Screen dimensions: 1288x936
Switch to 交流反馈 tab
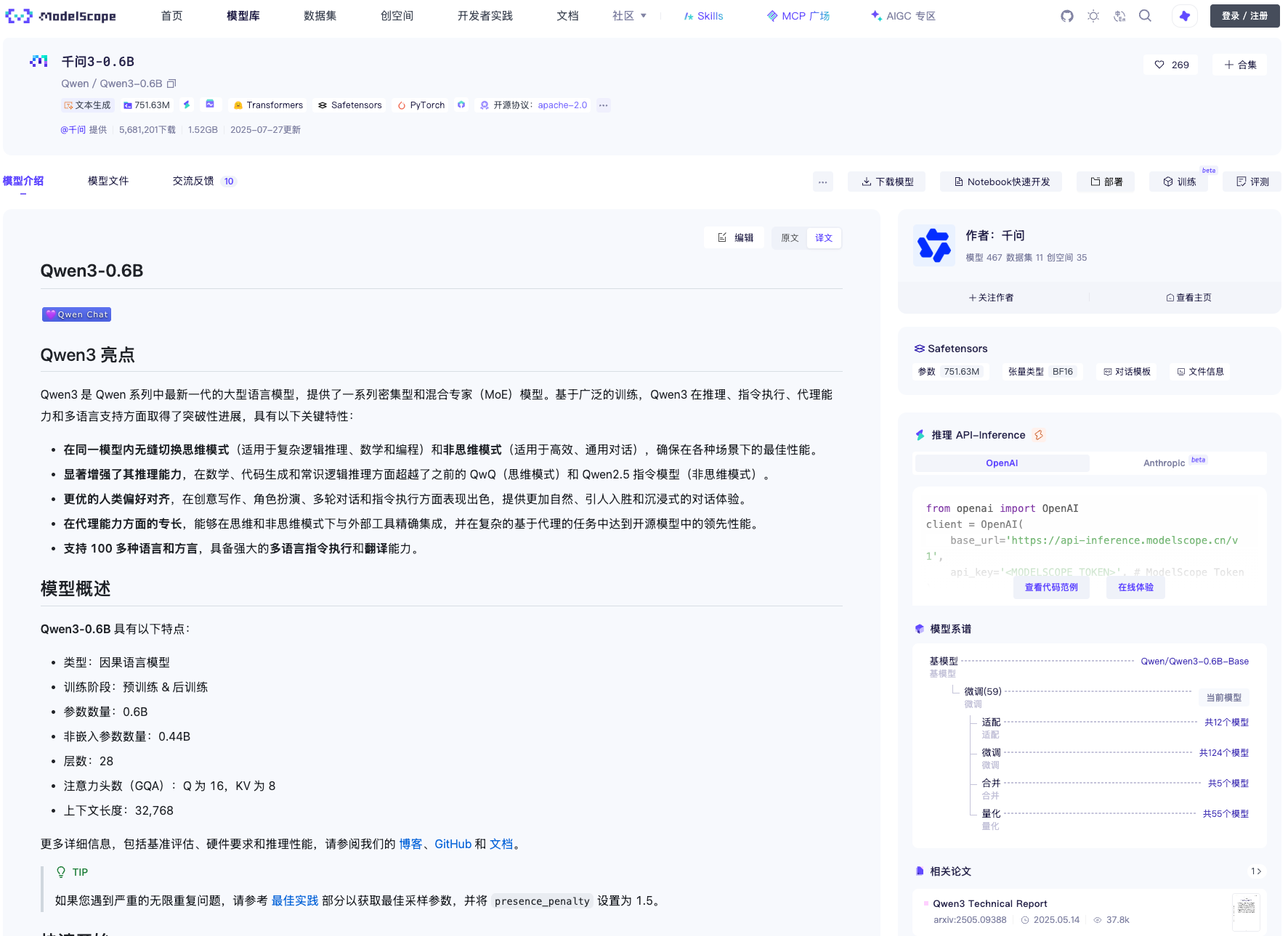(204, 181)
